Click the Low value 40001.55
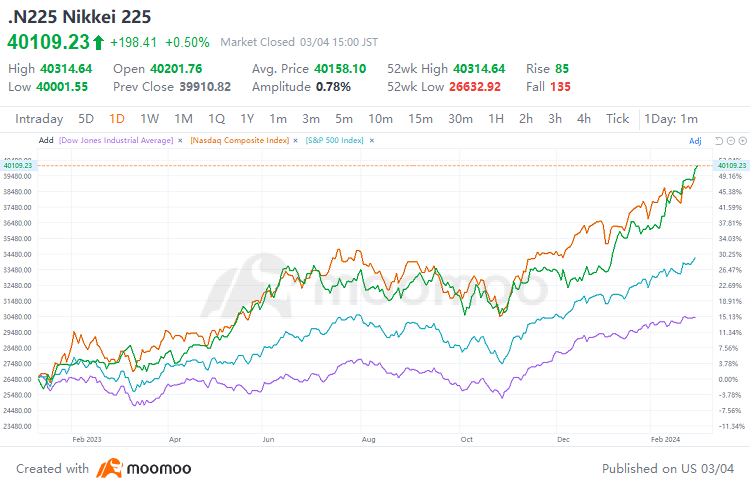 tap(62, 87)
